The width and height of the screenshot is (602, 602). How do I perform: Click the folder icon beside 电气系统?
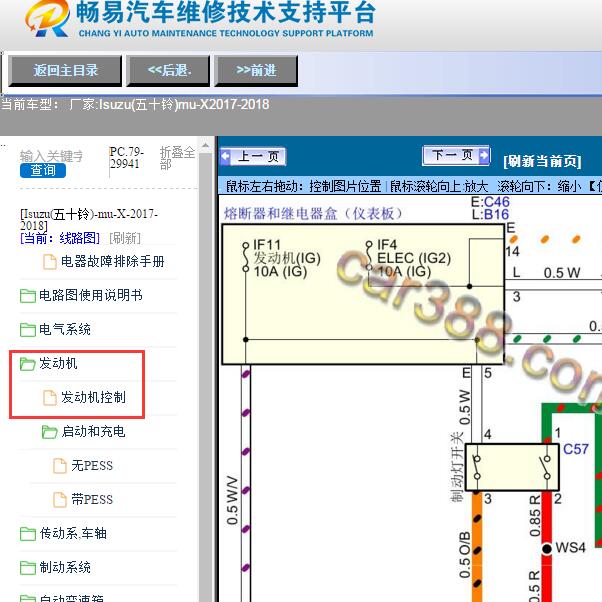point(28,330)
